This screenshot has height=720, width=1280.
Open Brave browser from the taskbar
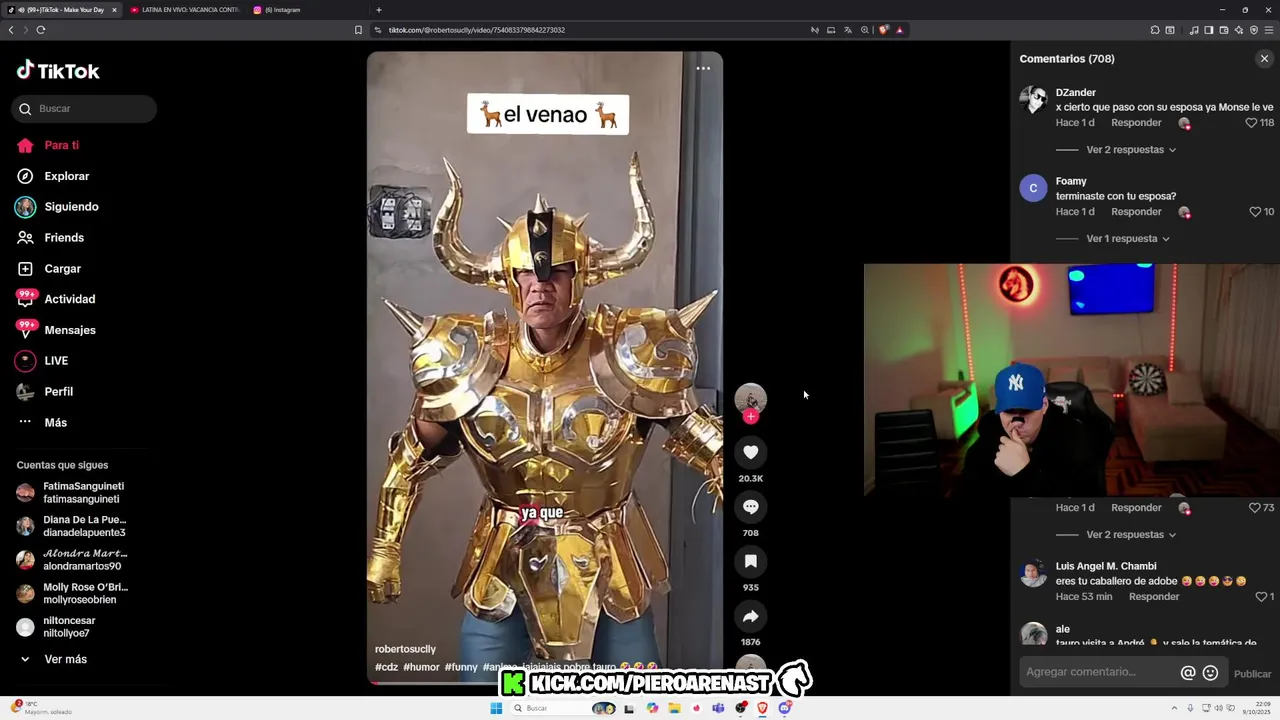click(x=762, y=708)
